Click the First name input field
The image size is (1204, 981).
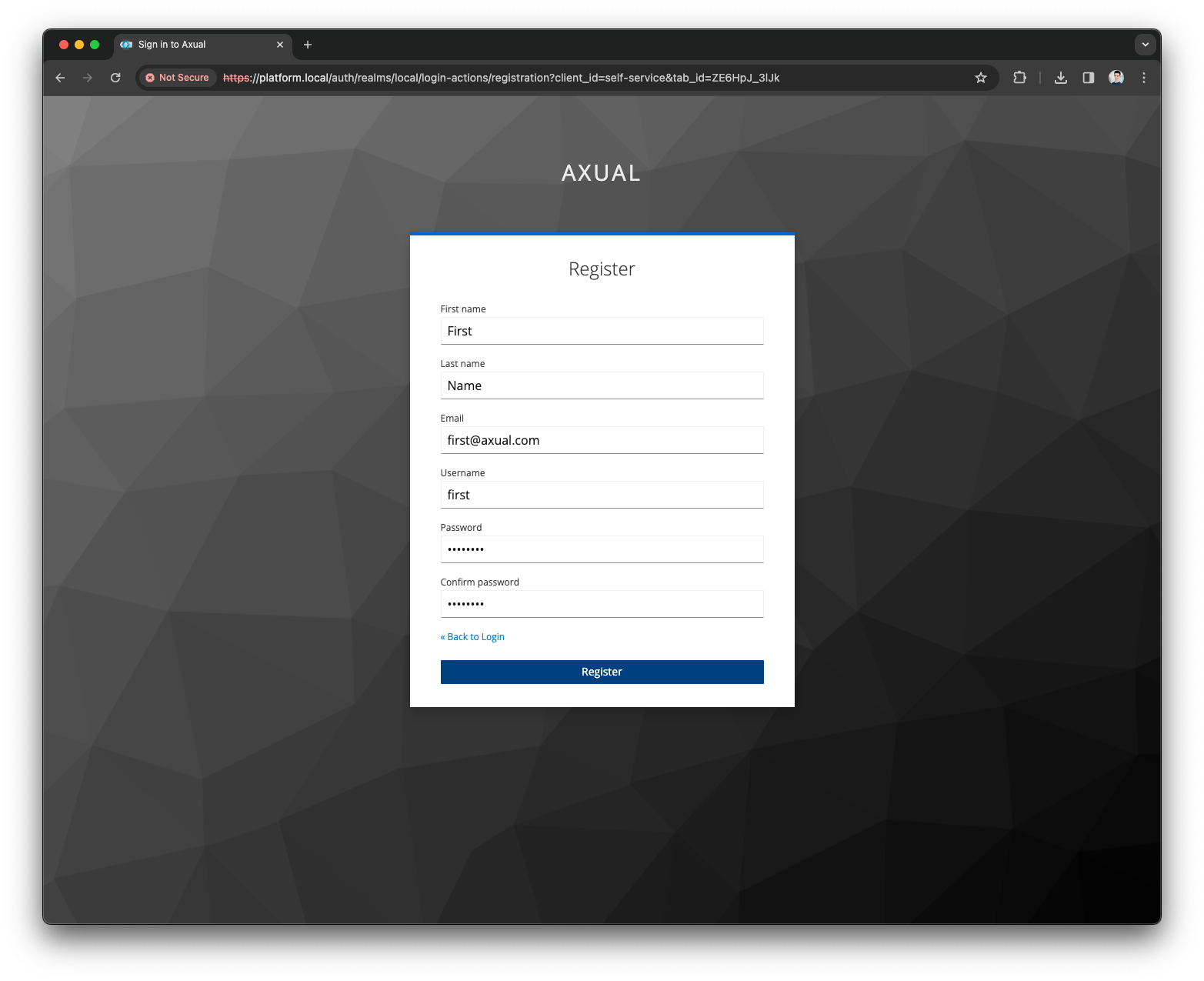[x=602, y=331]
